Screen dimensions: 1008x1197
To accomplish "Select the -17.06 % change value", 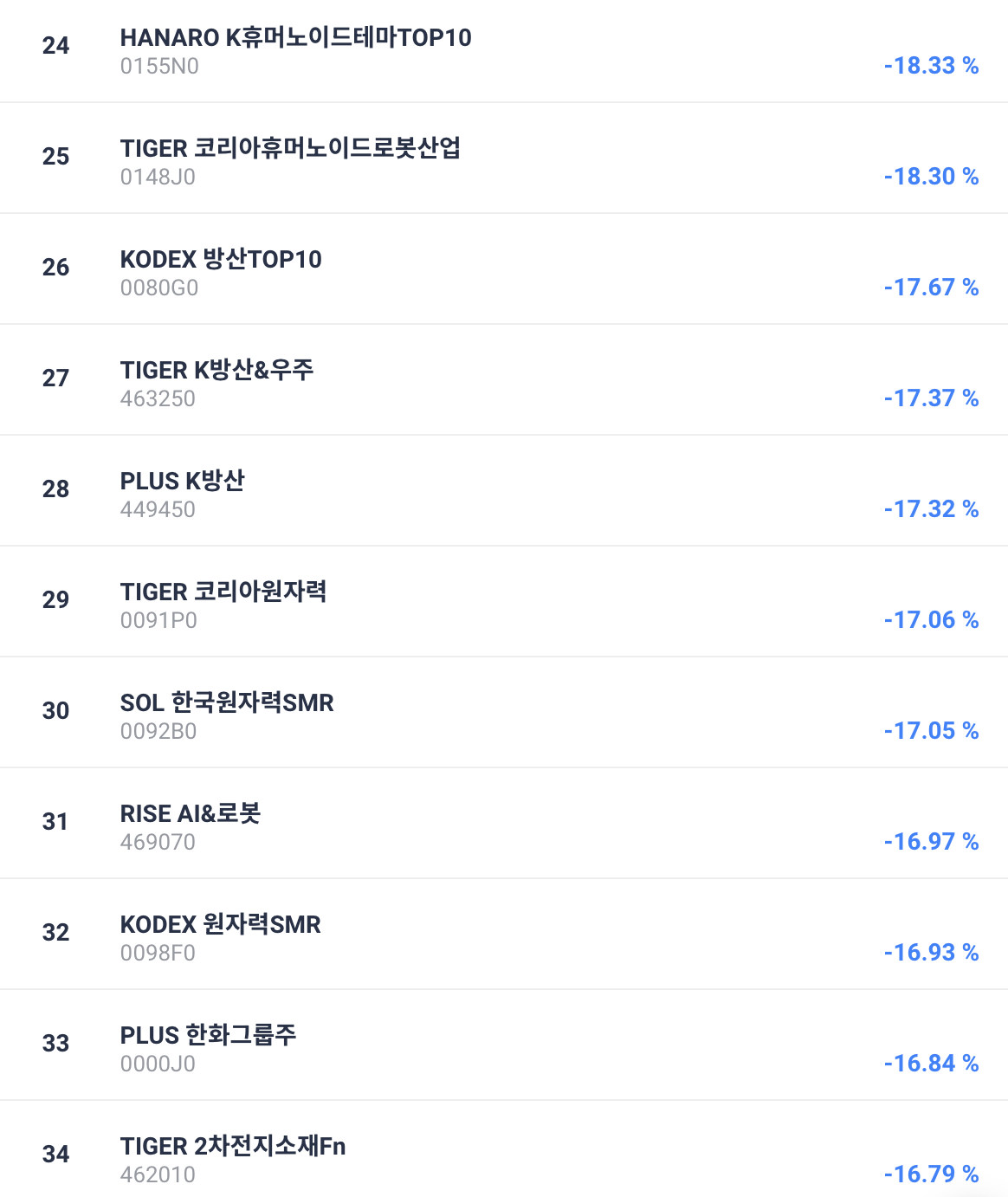I will 931,620.
